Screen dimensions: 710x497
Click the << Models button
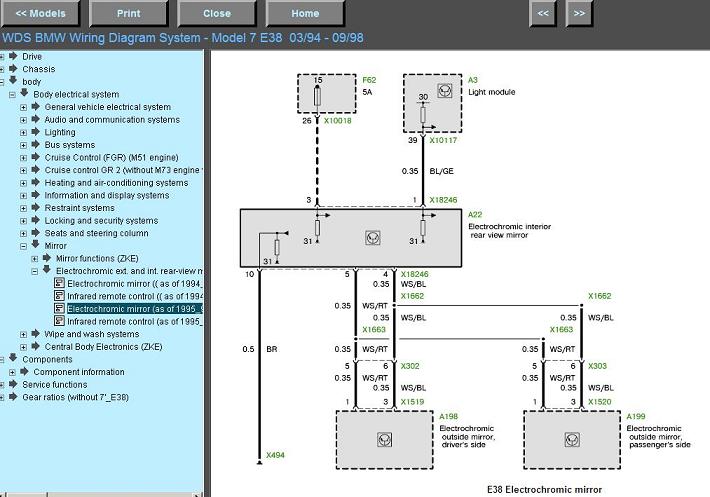click(41, 14)
